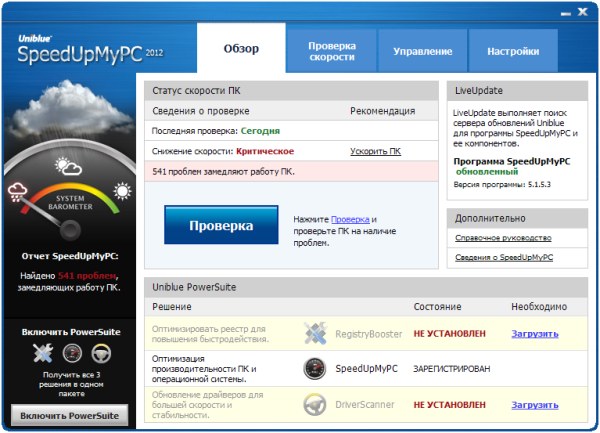Click the DriverScanner steering wheel icon in the table

point(316,404)
